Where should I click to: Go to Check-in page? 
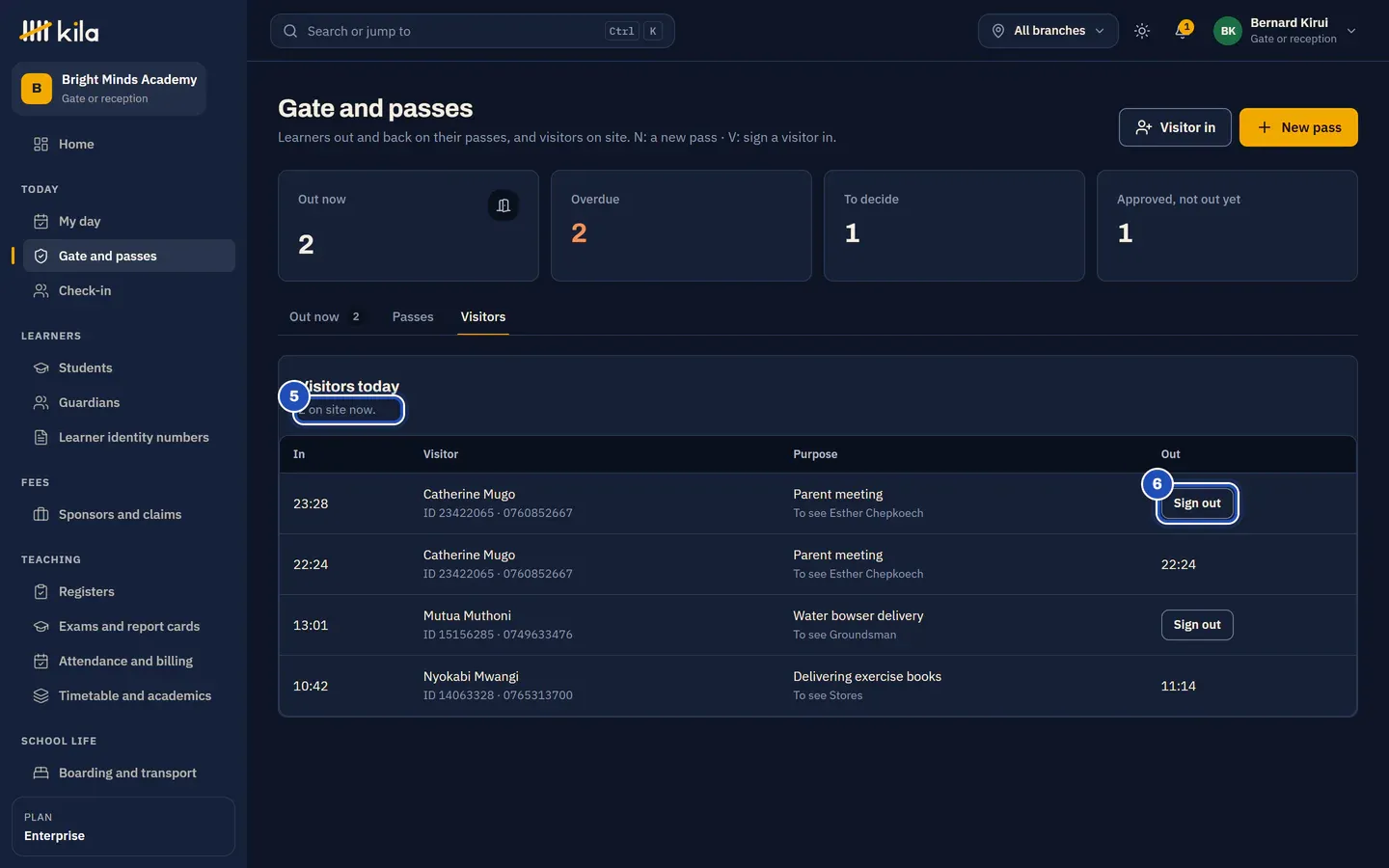pos(129,290)
